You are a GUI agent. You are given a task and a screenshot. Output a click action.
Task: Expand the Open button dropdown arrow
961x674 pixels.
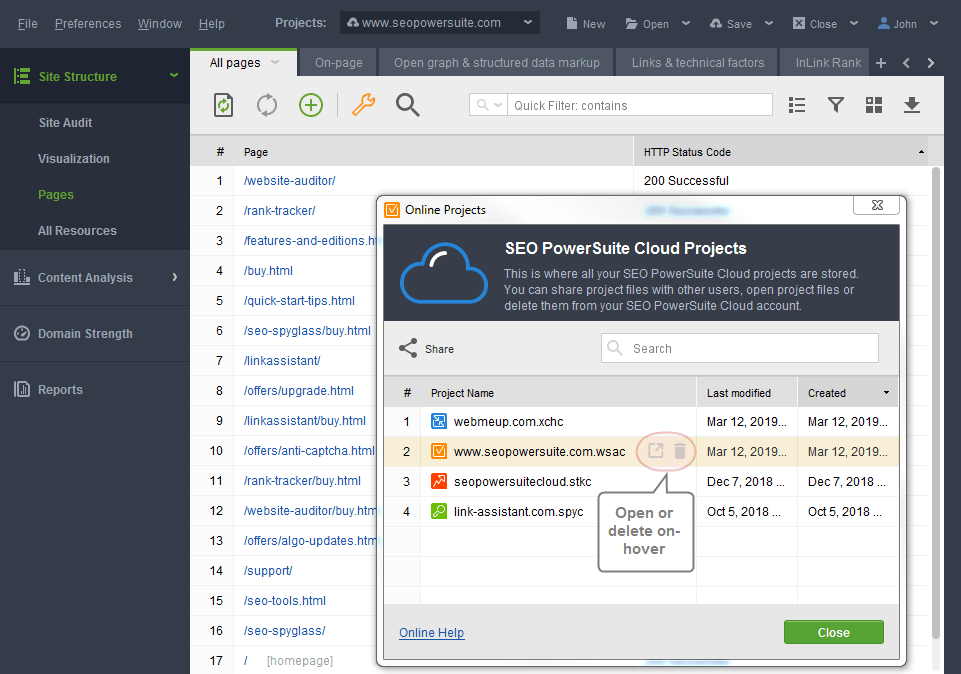[x=686, y=23]
